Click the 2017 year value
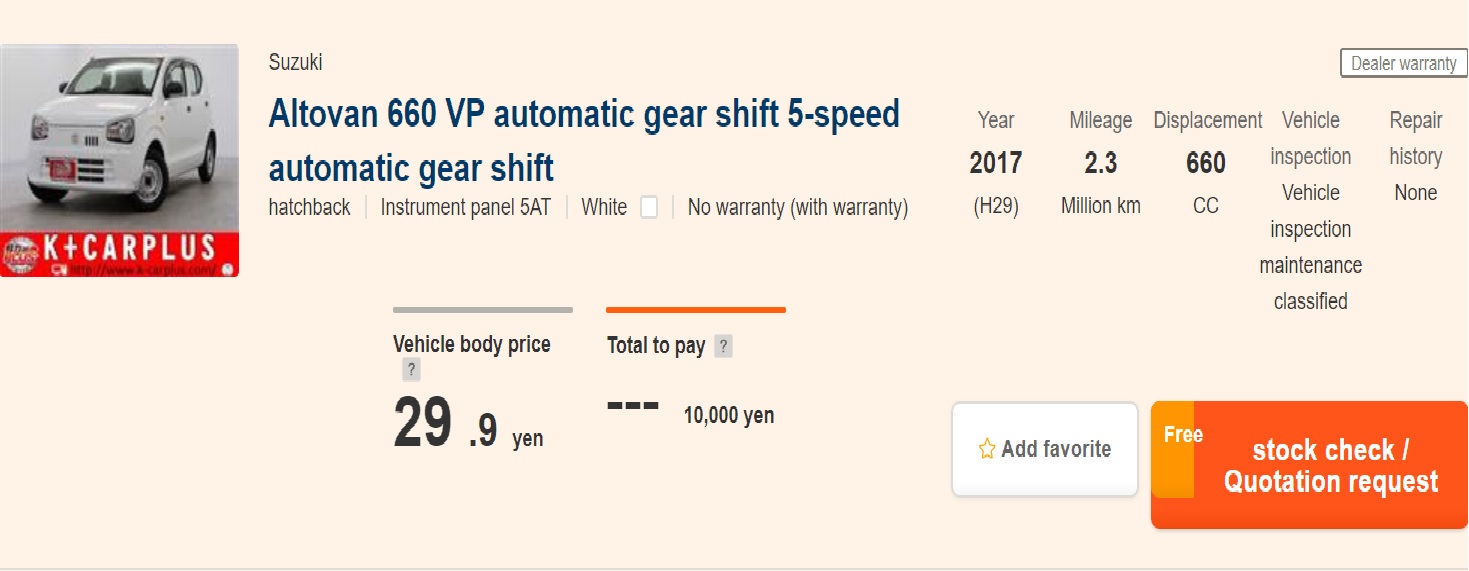This screenshot has width=1469, height=571. [995, 162]
